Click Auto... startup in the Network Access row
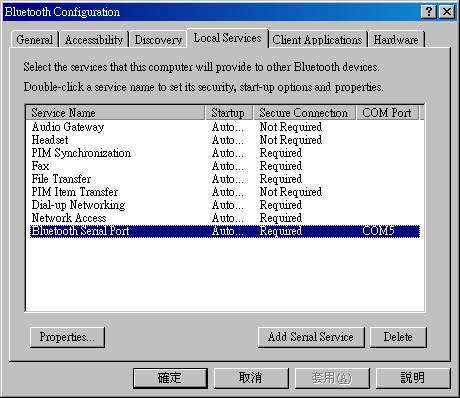This screenshot has width=460, height=398. click(228, 218)
